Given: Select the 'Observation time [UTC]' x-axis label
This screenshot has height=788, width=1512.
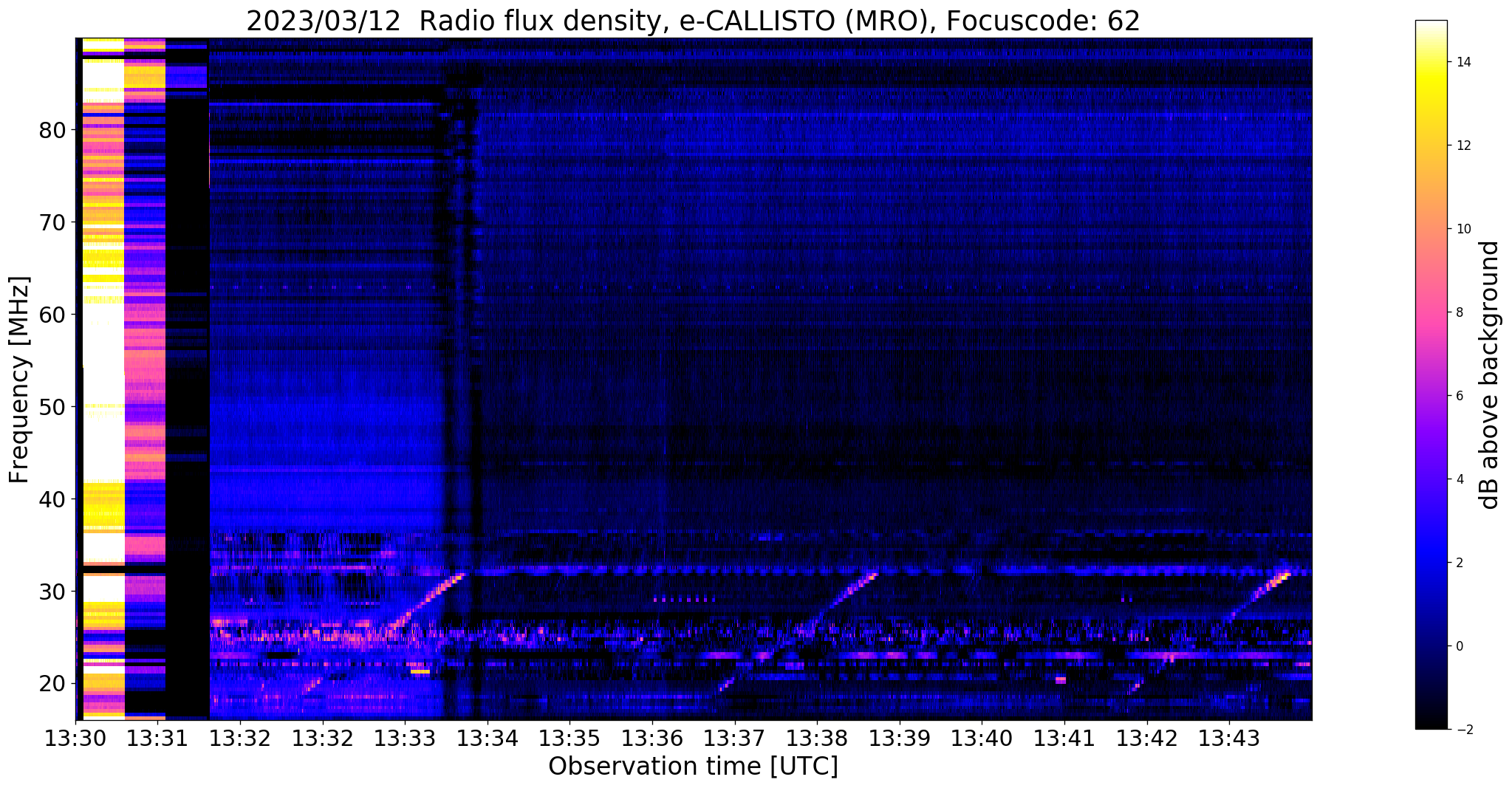Looking at the screenshot, I should coord(693,767).
